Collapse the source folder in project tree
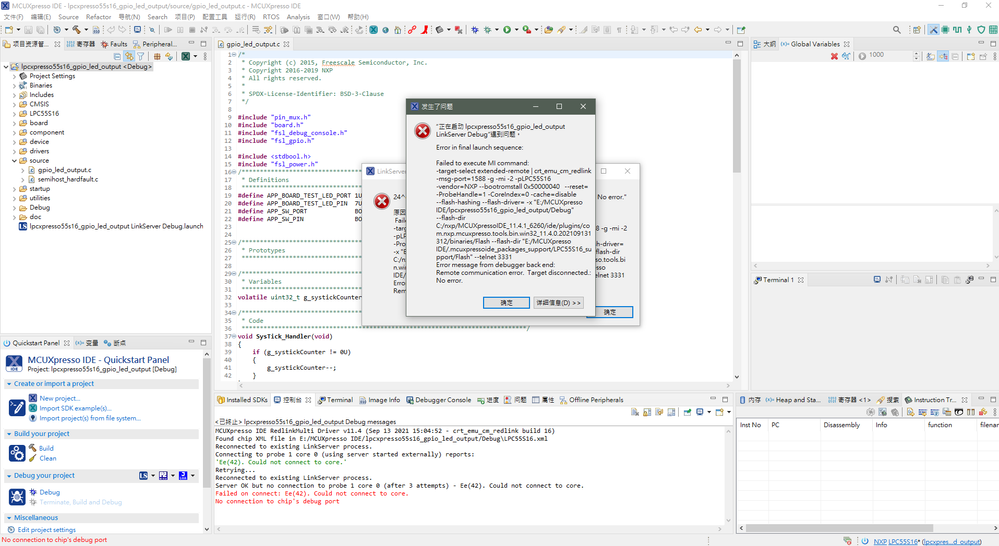Viewport: 999px width, 546px height. coord(15,161)
